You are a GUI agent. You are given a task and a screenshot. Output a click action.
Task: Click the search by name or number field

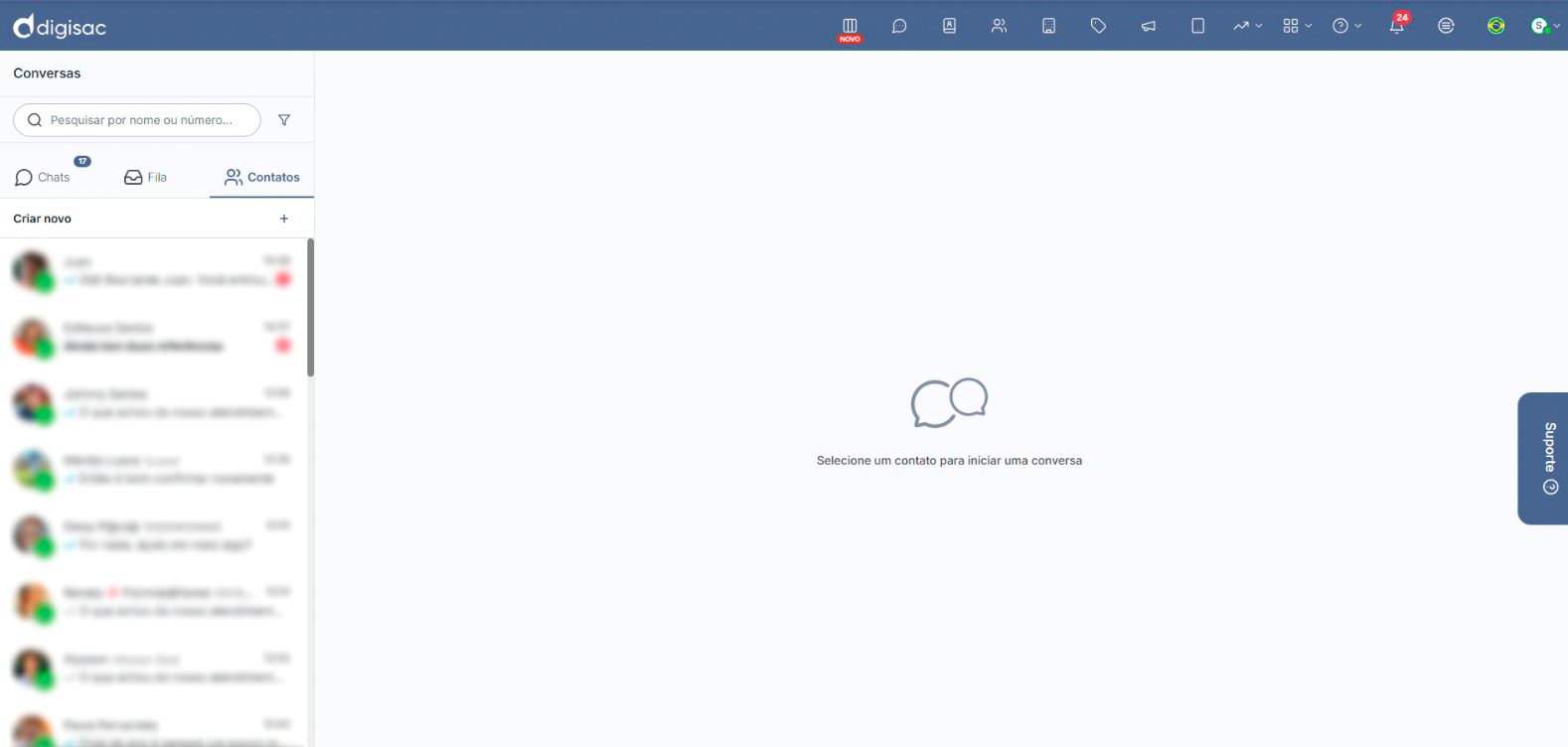pyautogui.click(x=141, y=120)
